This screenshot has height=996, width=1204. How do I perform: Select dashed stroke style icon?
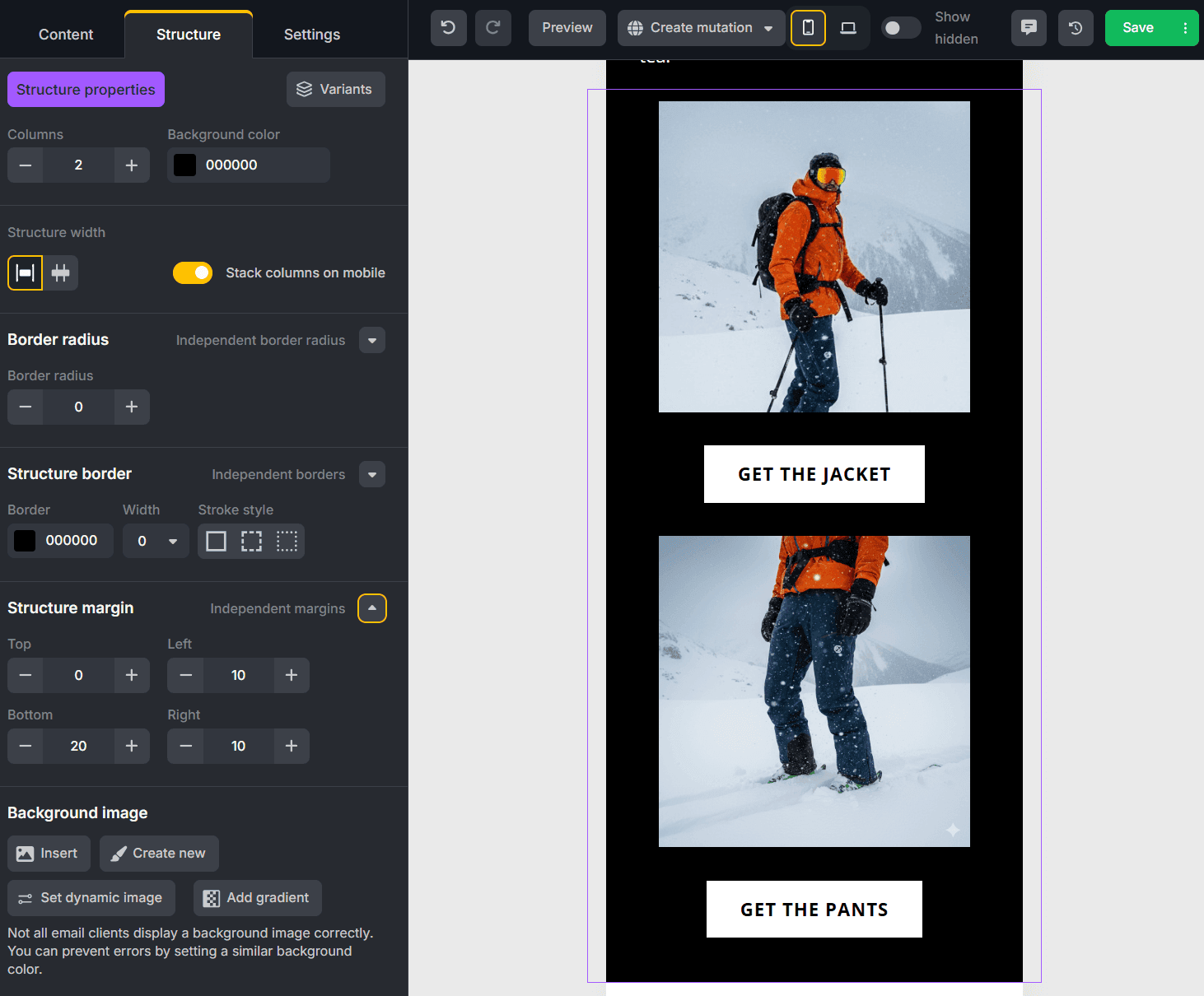point(251,541)
